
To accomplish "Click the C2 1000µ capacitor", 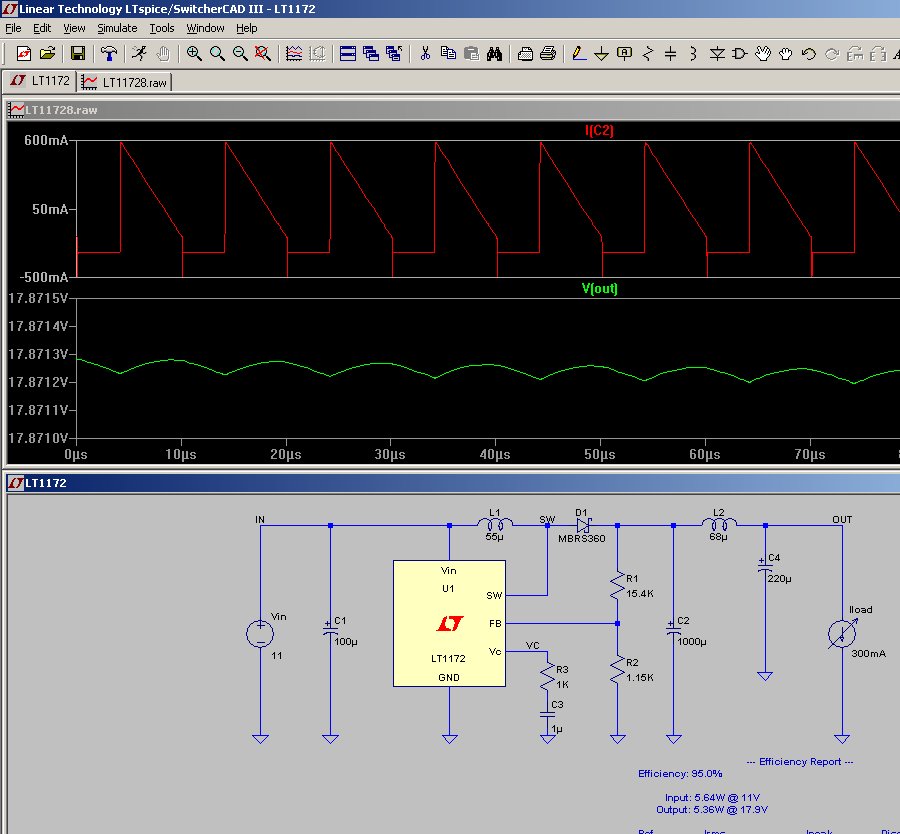I will (x=673, y=630).
